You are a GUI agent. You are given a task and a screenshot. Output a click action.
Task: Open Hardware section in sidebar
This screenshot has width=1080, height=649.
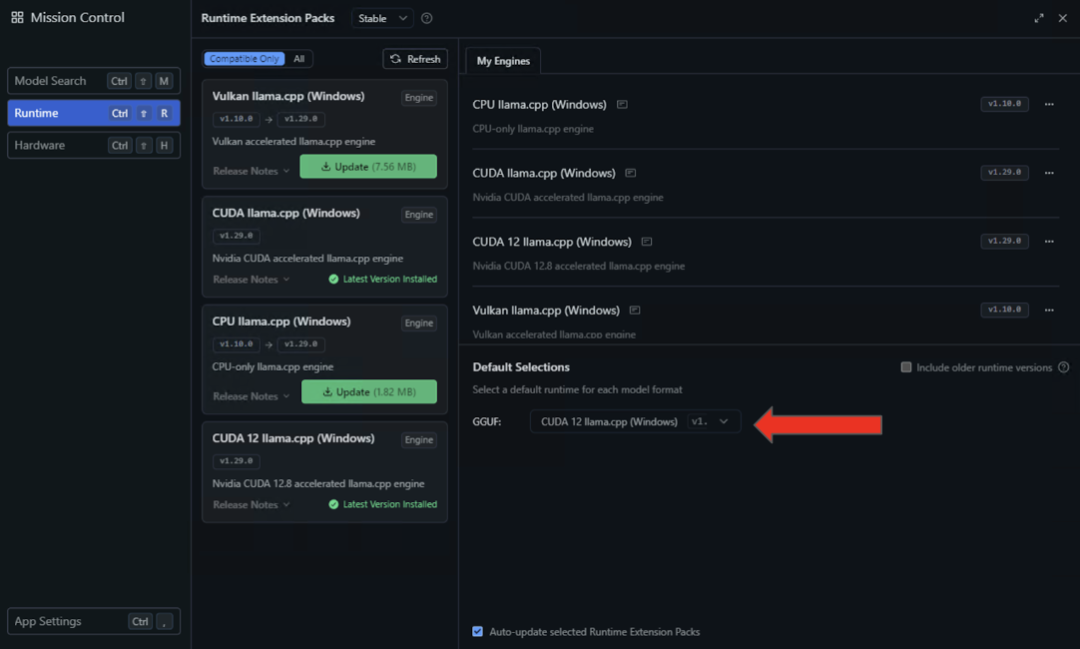click(93, 145)
